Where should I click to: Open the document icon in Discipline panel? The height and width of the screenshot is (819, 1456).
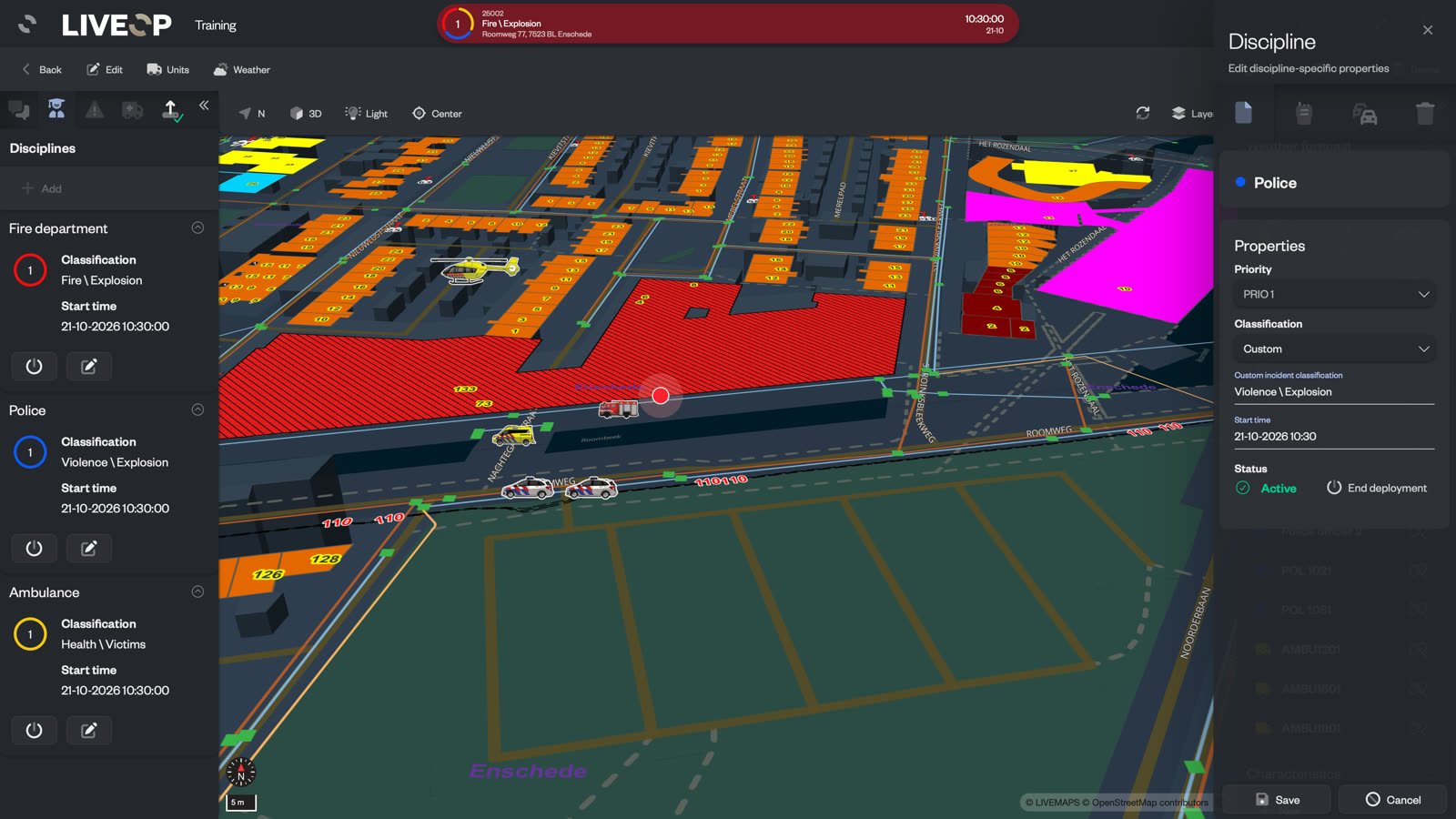pos(1244,113)
